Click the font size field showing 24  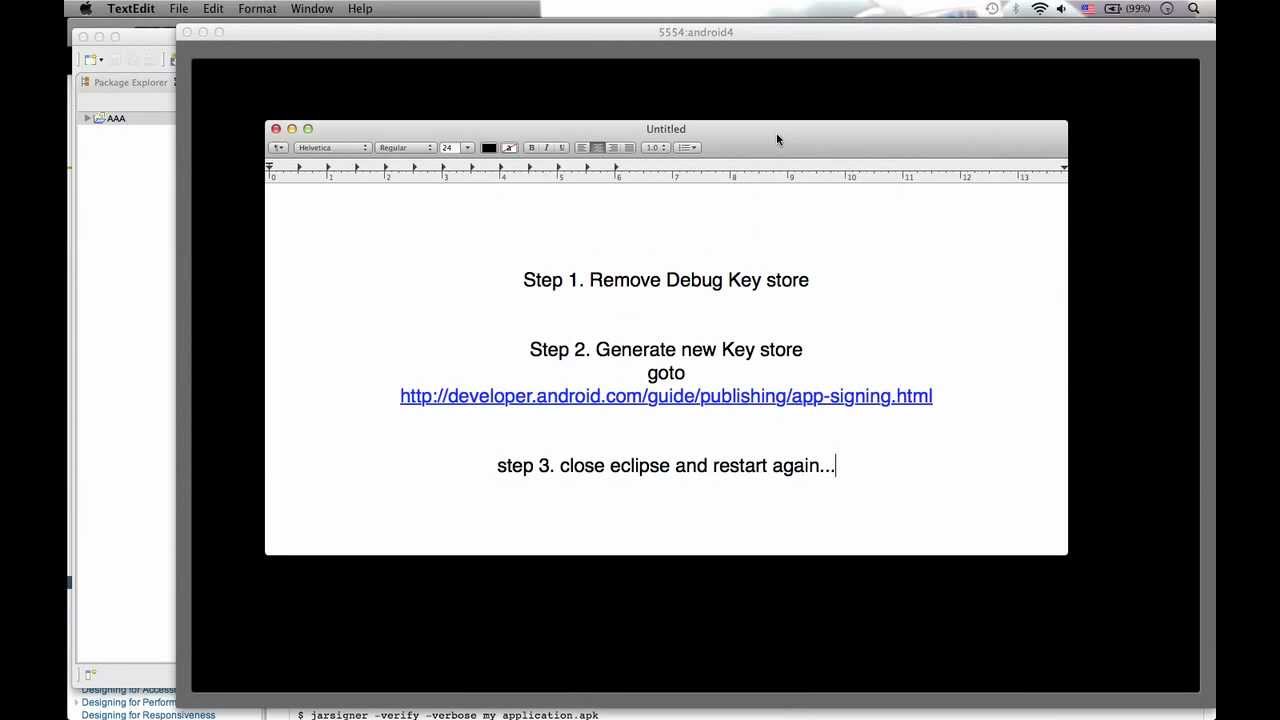tap(449, 148)
